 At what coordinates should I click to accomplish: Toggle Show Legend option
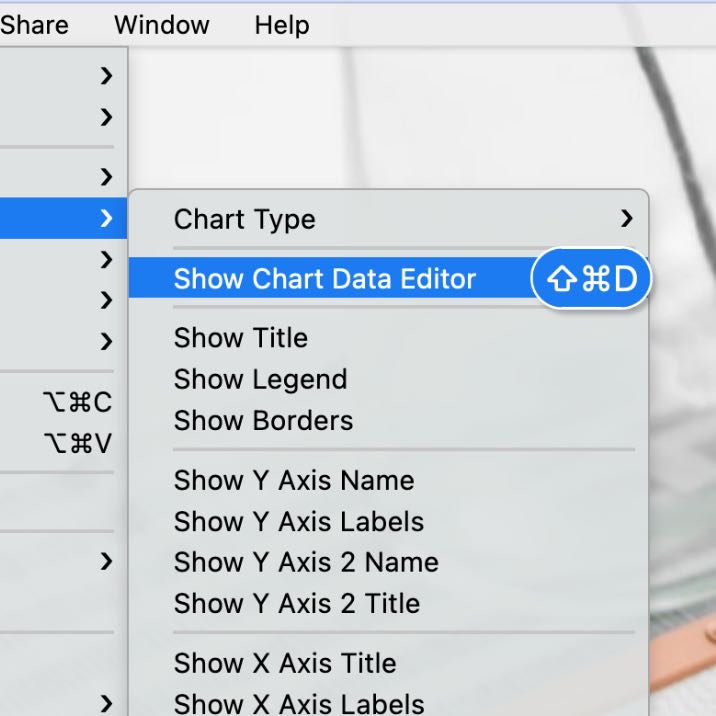pyautogui.click(x=261, y=379)
